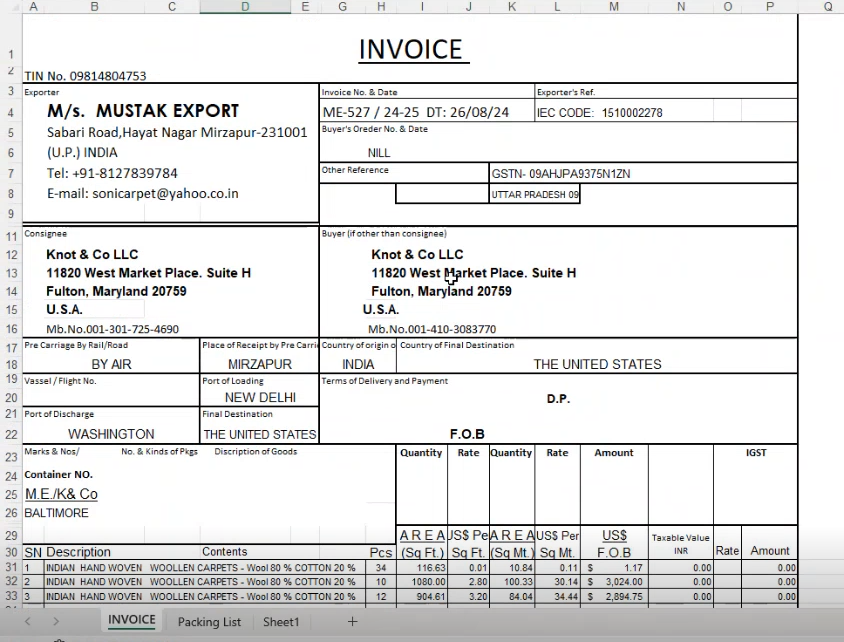The width and height of the screenshot is (844, 642).
Task: Open the Sheet1 tab
Action: pyautogui.click(x=281, y=621)
